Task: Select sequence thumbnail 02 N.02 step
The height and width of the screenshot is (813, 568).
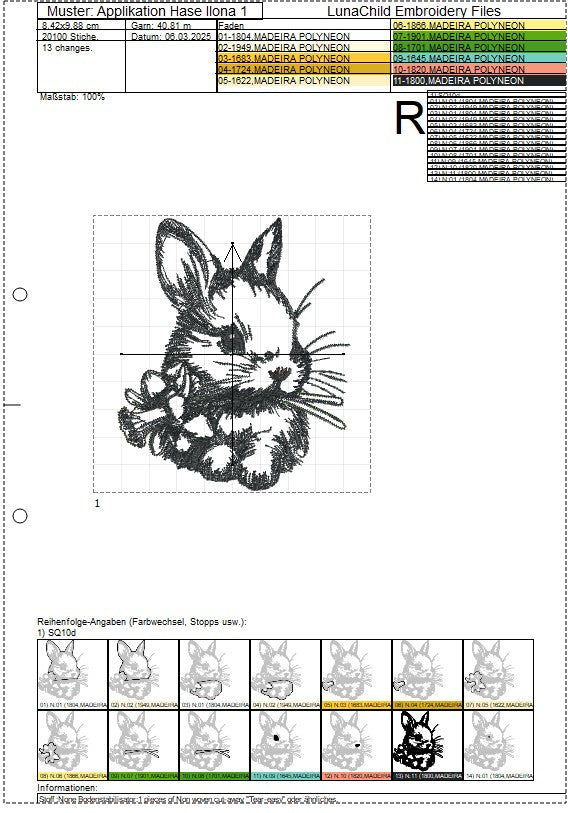Action: [x=144, y=674]
